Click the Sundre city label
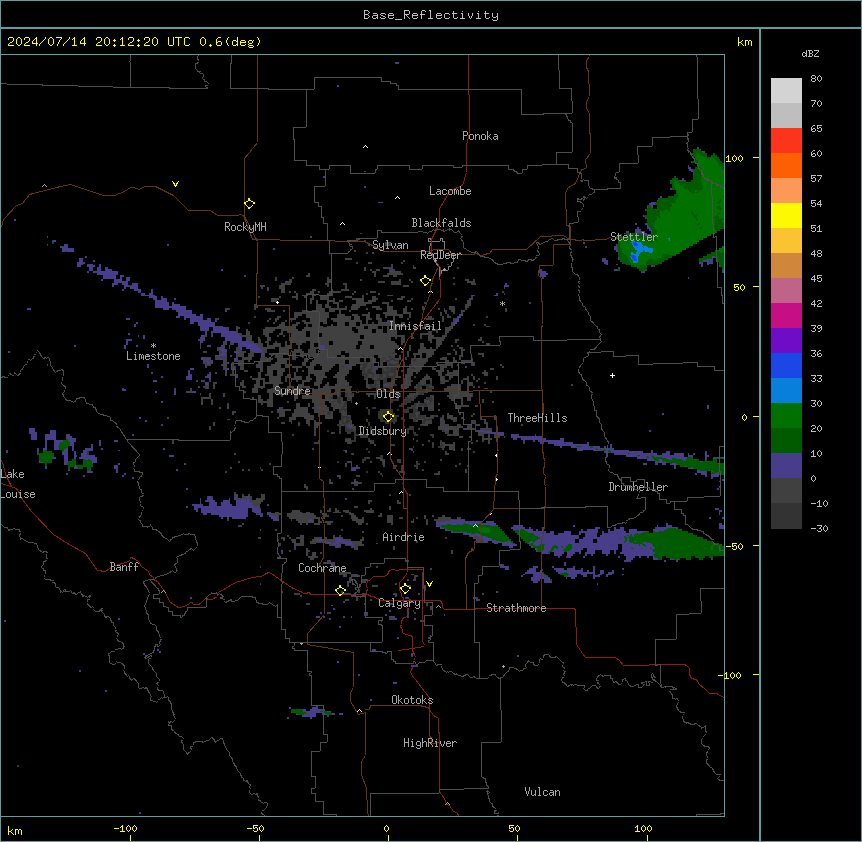The width and height of the screenshot is (862, 842). click(x=292, y=391)
